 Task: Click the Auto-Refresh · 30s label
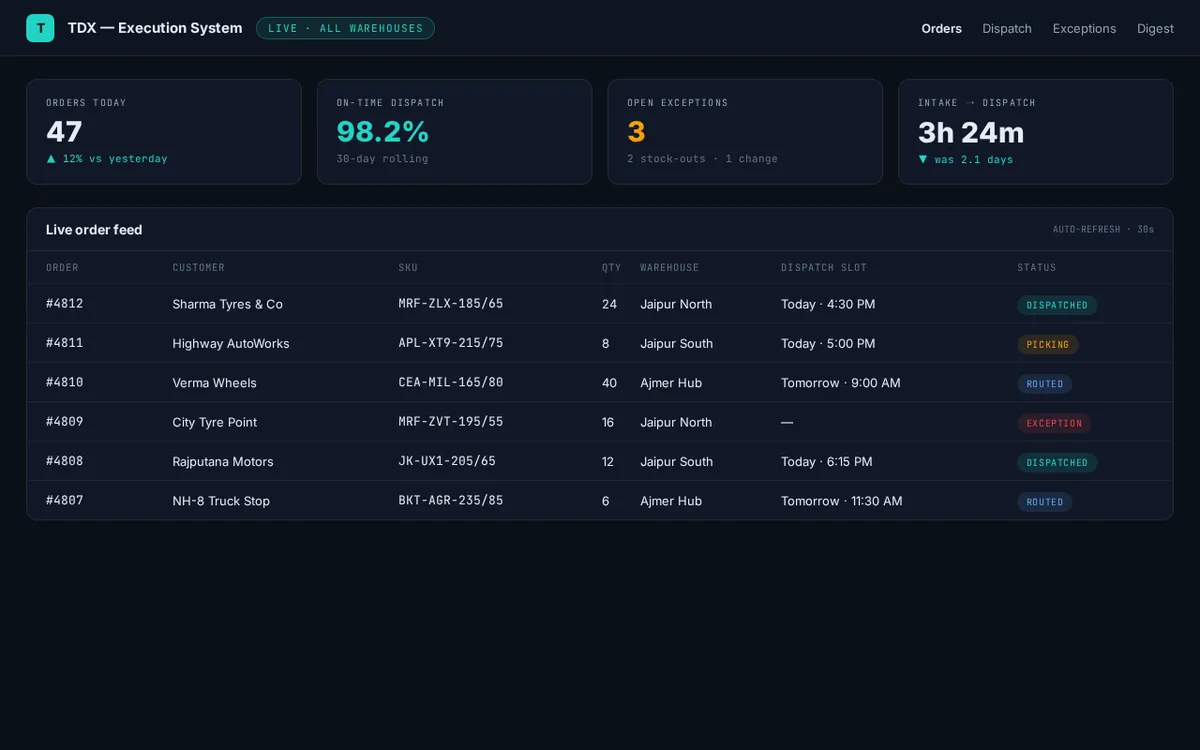tap(1103, 230)
